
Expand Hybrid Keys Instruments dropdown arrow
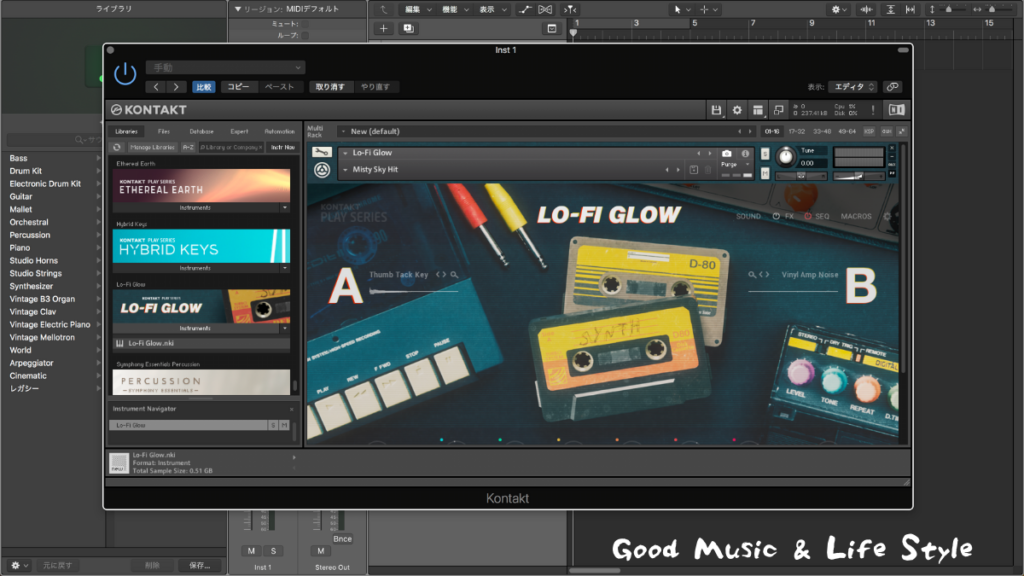coord(285,268)
